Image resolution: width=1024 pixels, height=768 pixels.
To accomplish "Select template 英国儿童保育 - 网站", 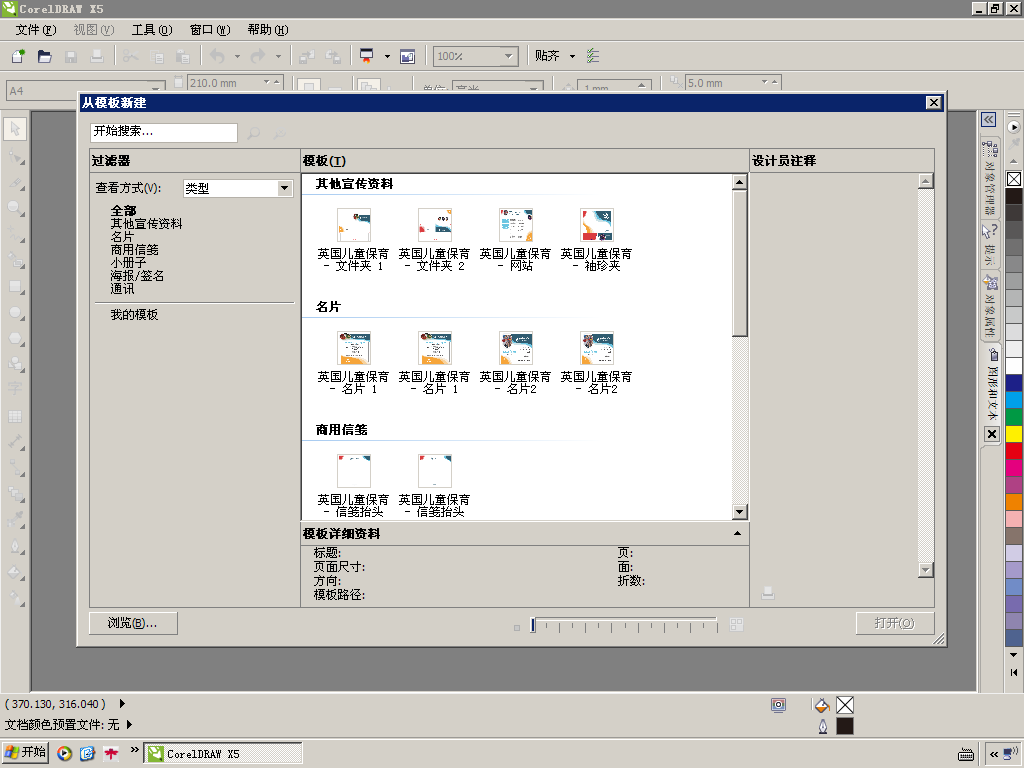I will 515,240.
